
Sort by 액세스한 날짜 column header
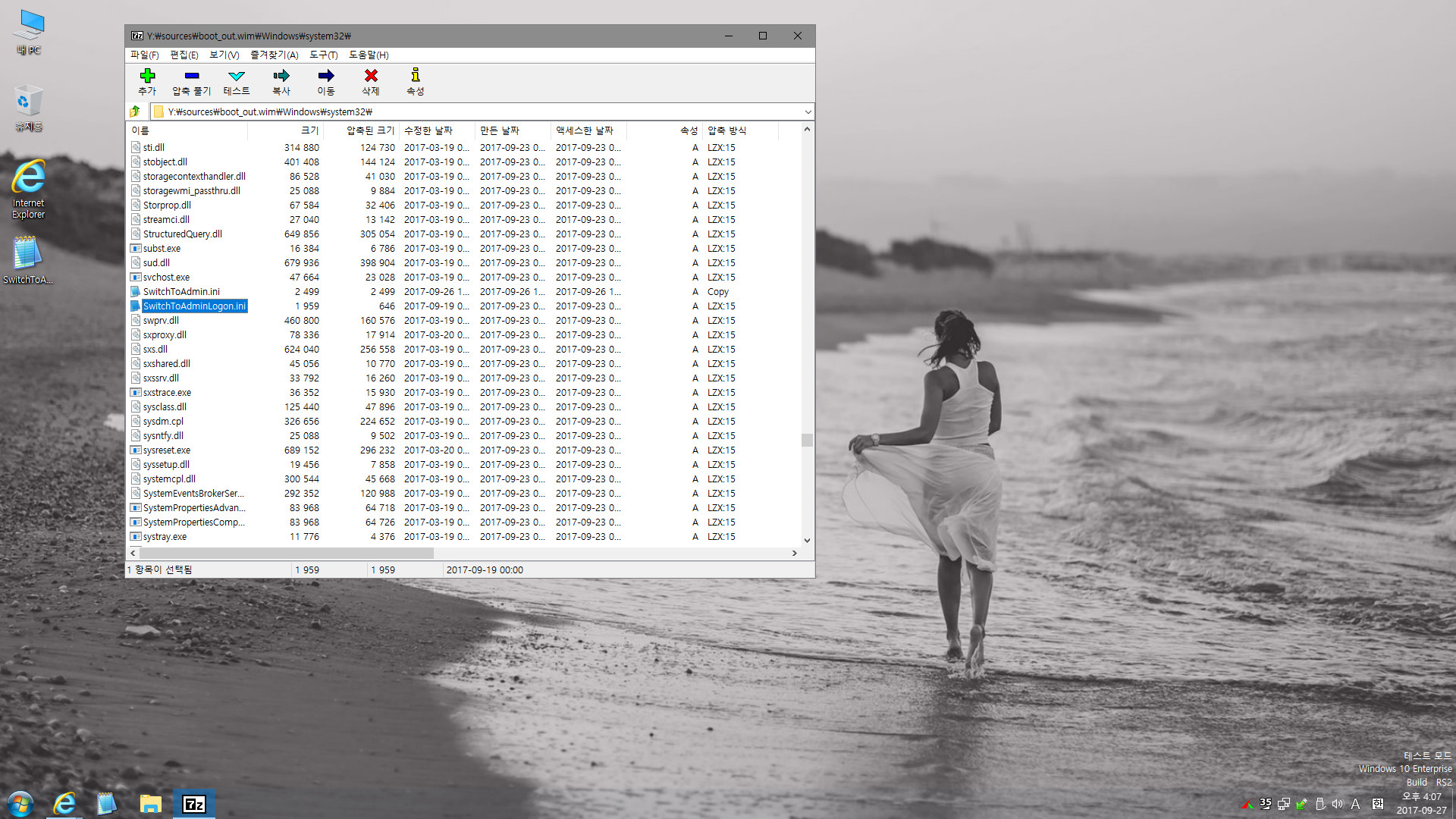[x=589, y=130]
